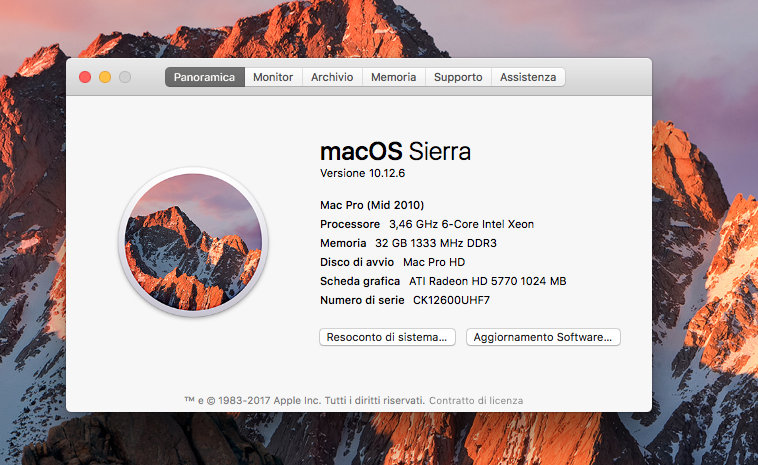The width and height of the screenshot is (758, 465).
Task: Click the Disco di avvio label
Action: pos(357,262)
